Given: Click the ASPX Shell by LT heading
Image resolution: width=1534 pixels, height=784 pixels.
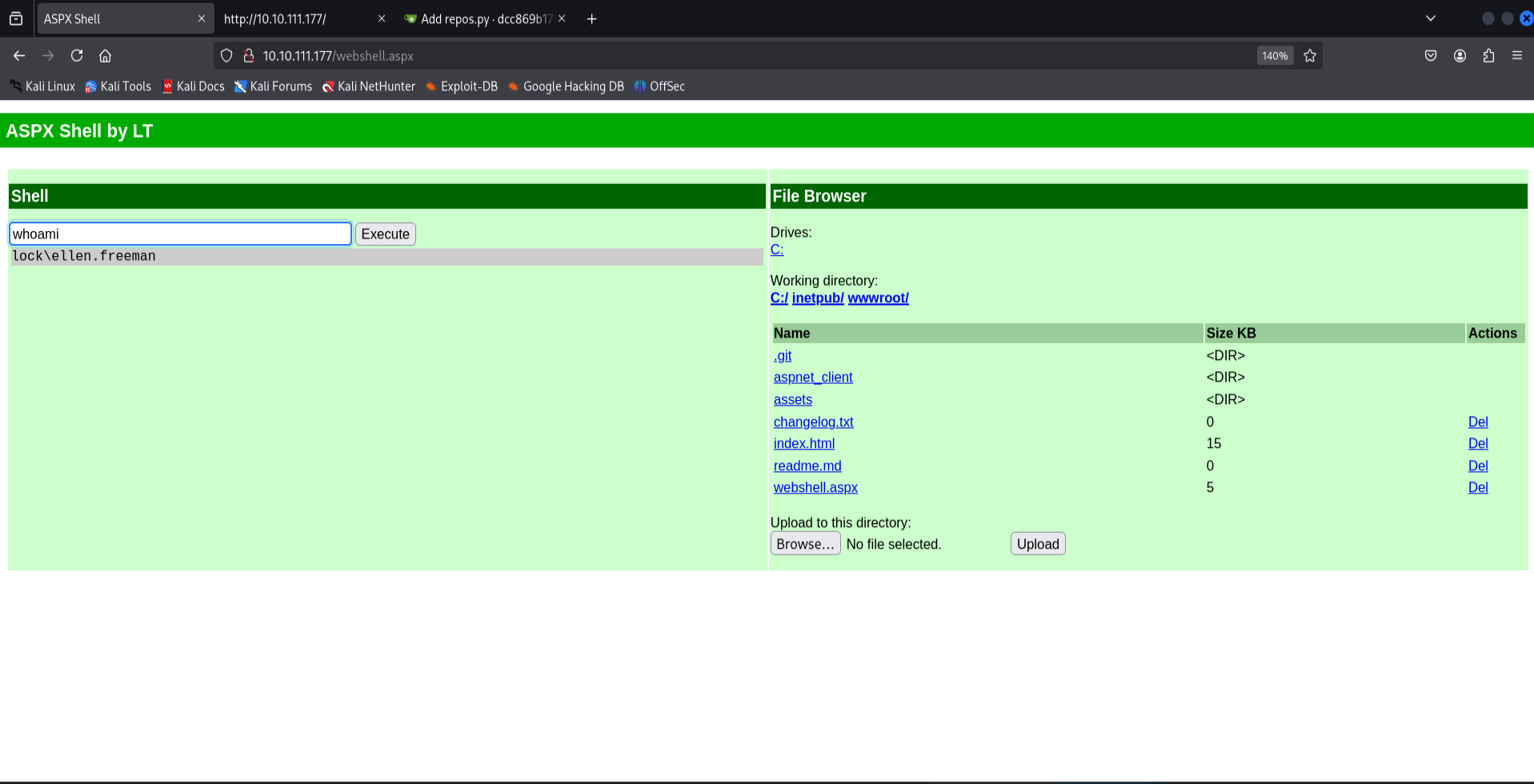Looking at the screenshot, I should (x=79, y=131).
